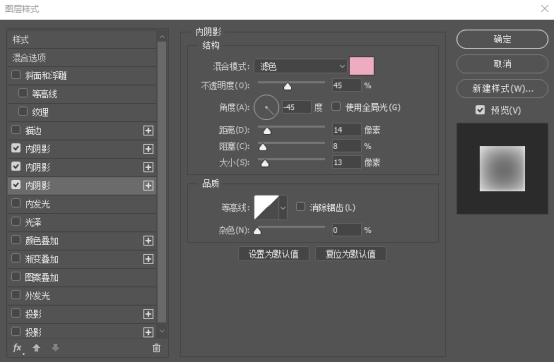Move effect up with arrow icon
The height and width of the screenshot is (363, 554).
pyautogui.click(x=36, y=348)
